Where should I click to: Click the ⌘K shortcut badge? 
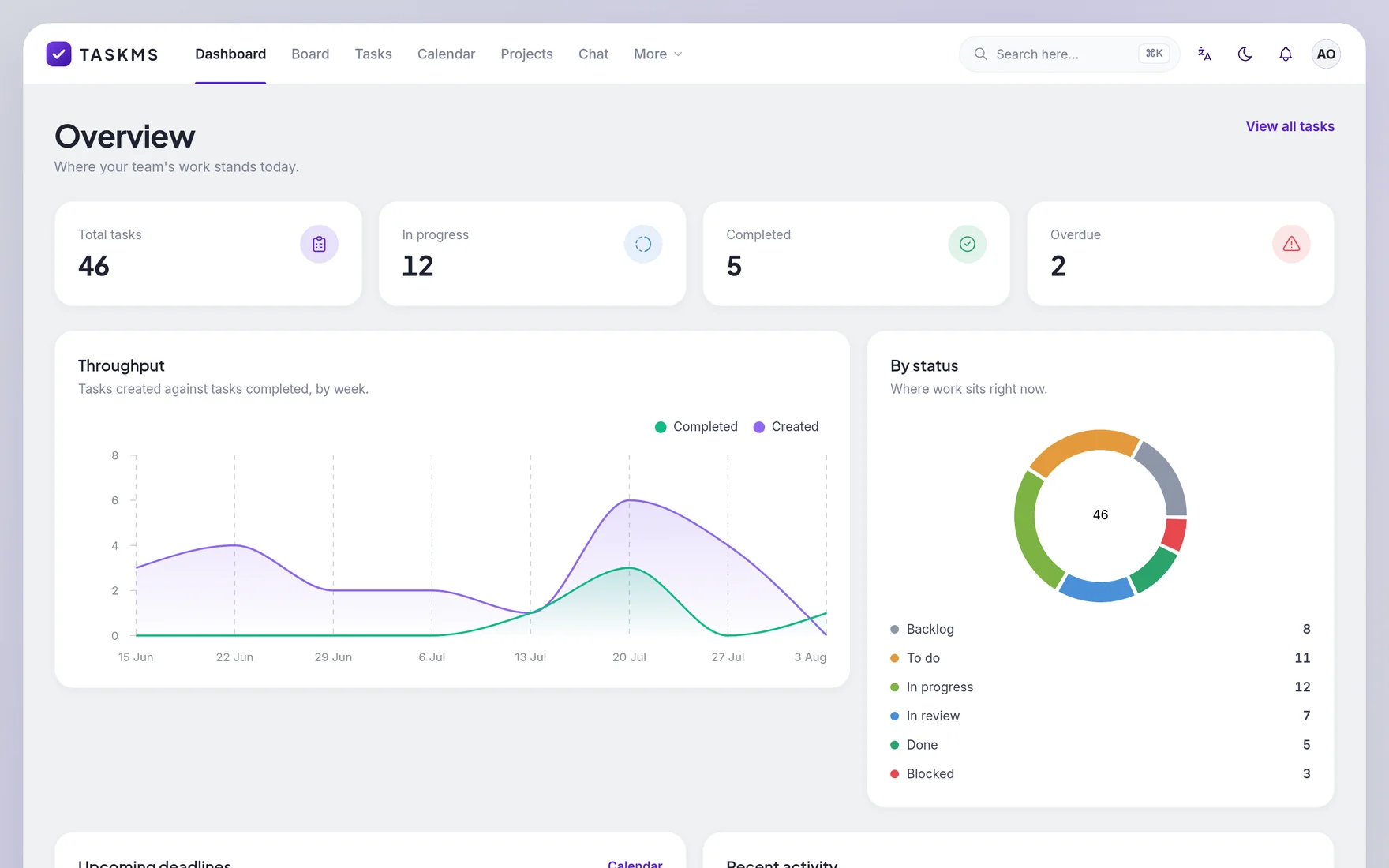1154,54
